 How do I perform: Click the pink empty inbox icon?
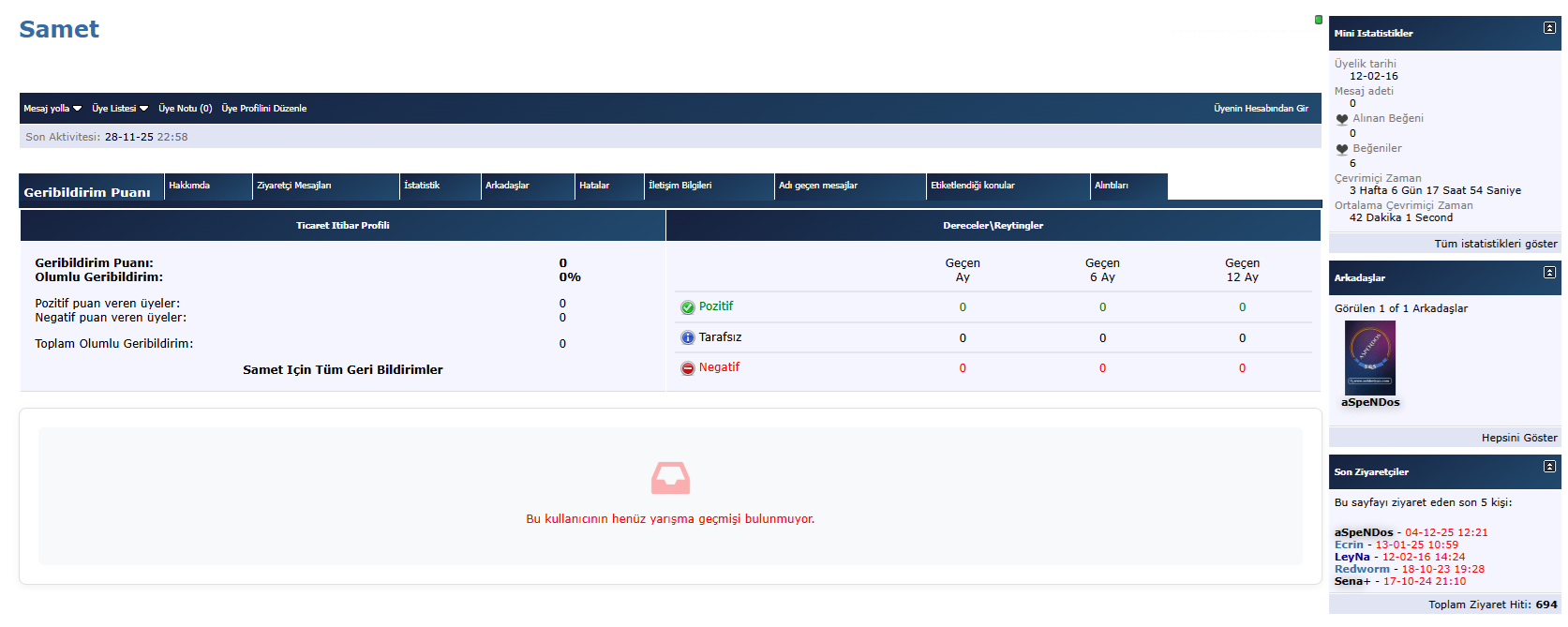670,478
